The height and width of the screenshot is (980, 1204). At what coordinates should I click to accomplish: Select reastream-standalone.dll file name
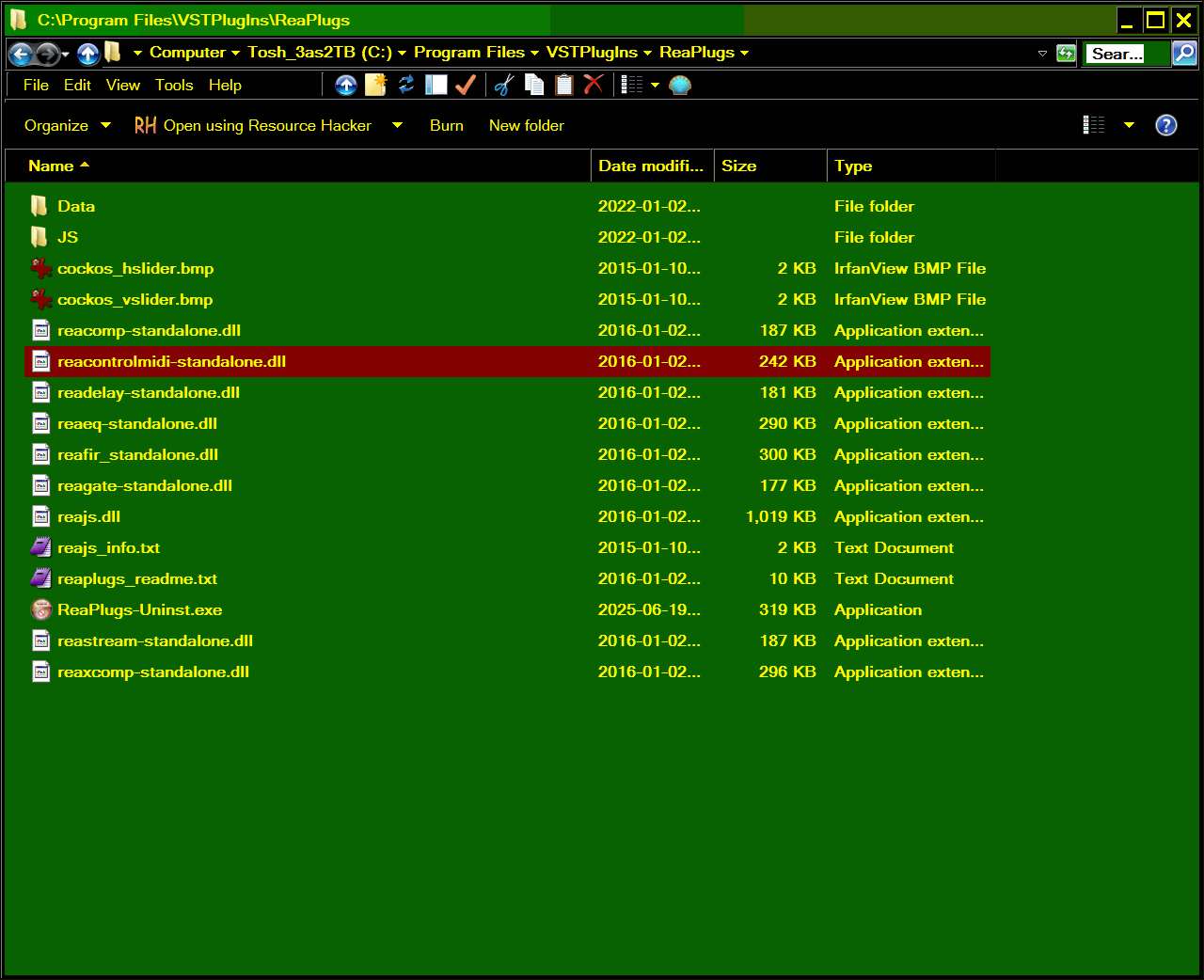(155, 640)
